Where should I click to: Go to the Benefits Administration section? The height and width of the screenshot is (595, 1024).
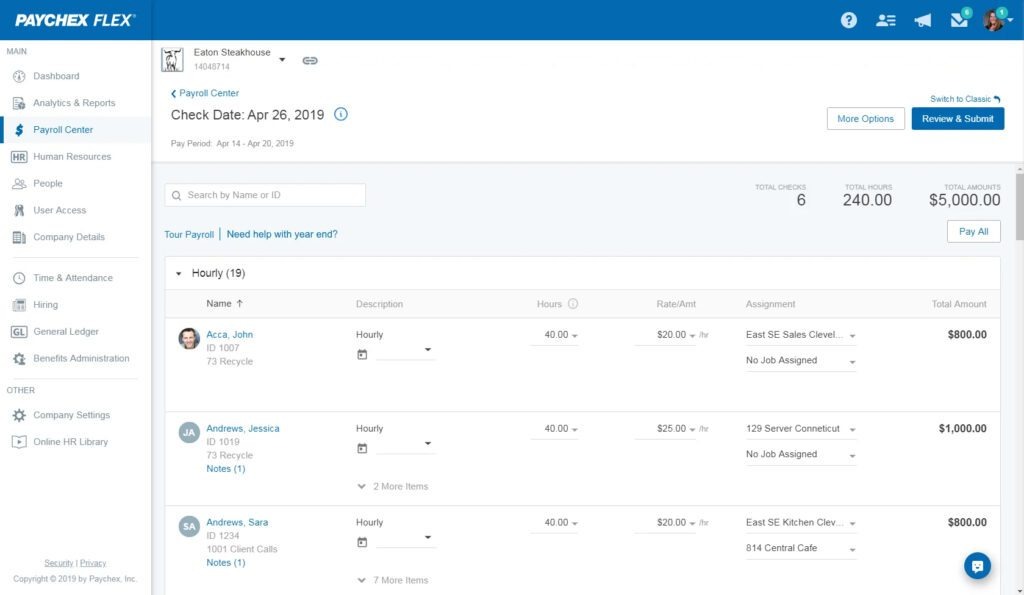[80, 358]
